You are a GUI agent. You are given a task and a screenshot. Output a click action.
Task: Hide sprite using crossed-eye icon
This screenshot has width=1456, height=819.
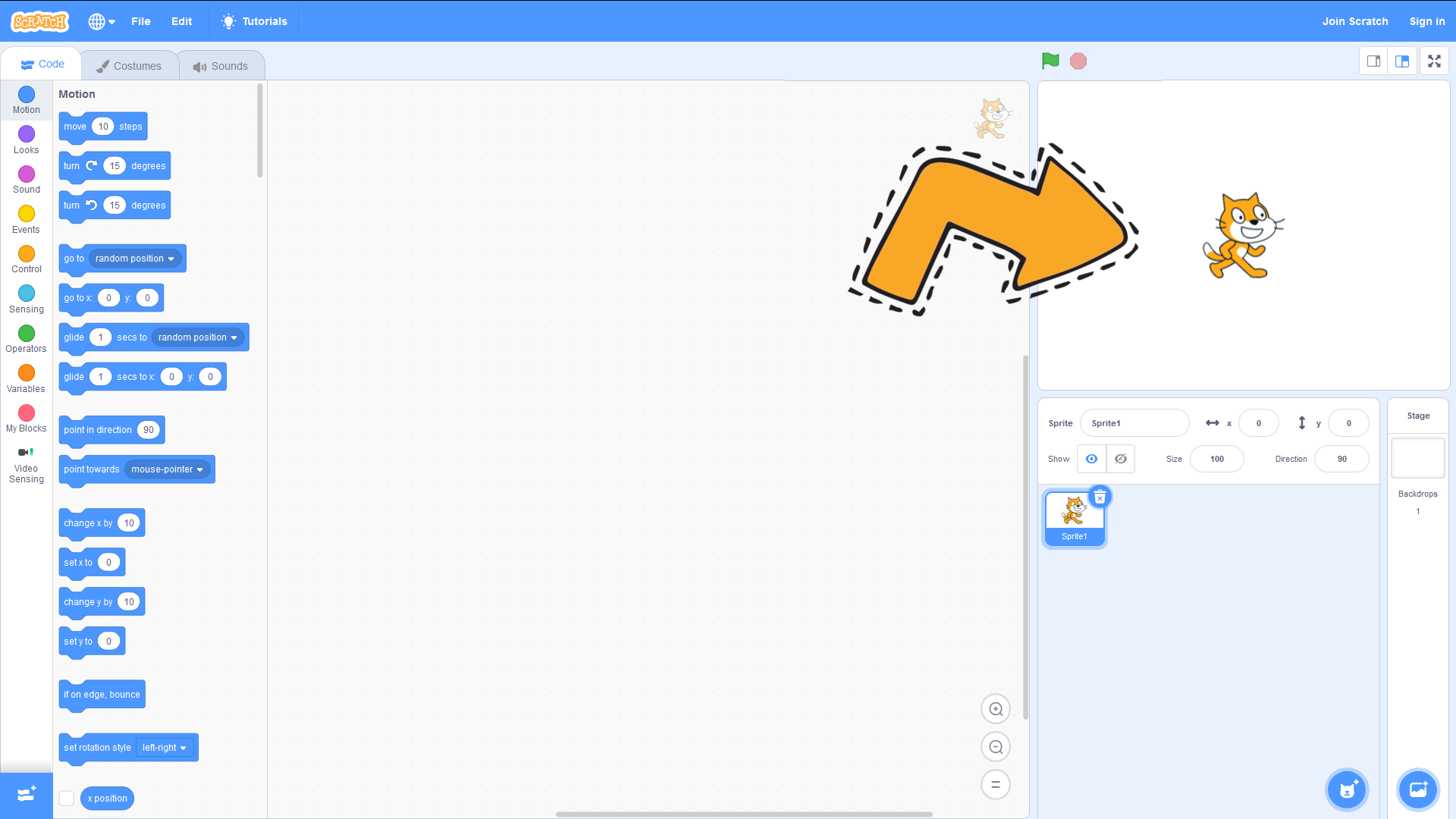(1120, 459)
